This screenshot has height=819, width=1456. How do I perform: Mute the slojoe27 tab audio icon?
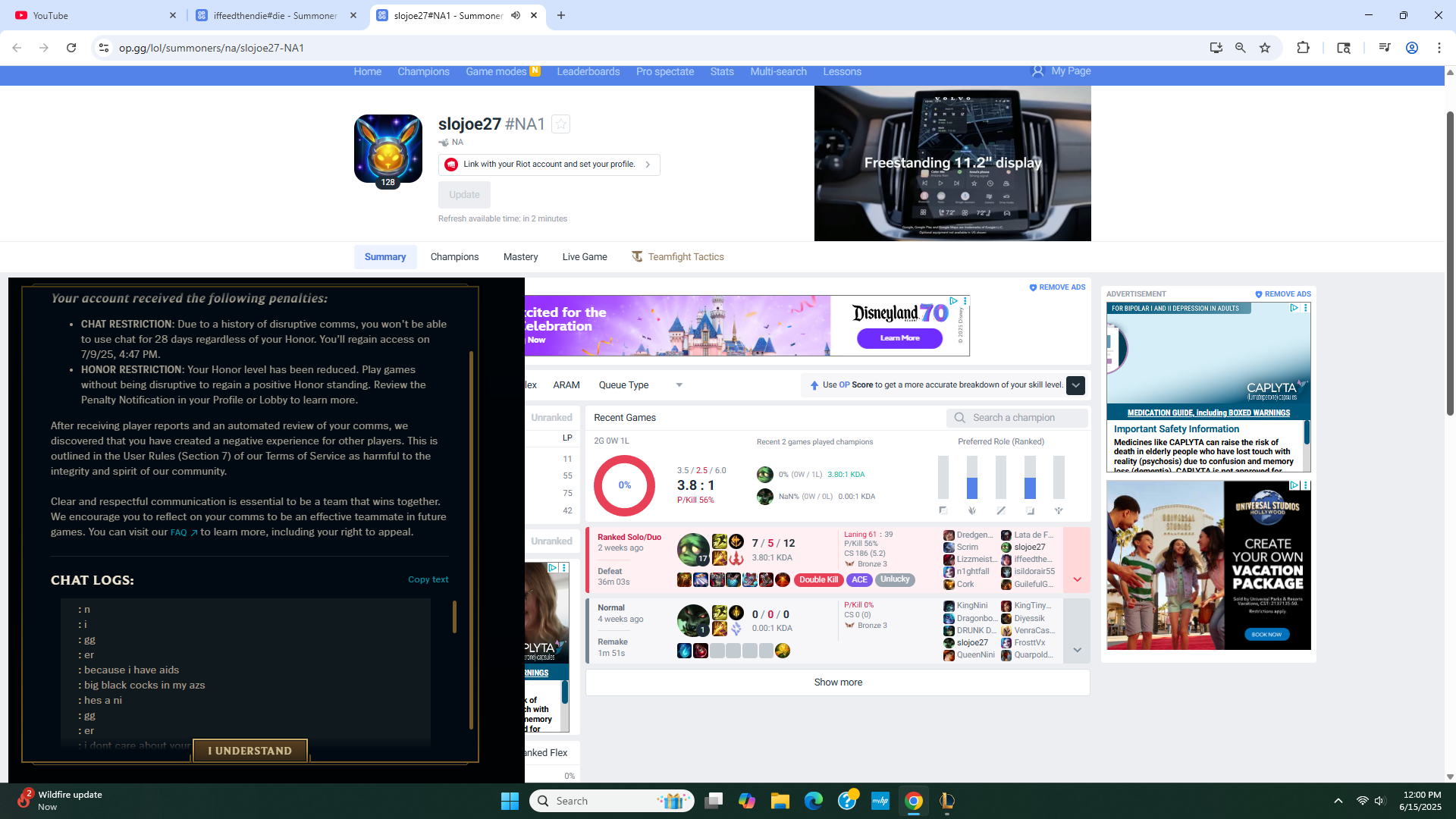[x=516, y=15]
